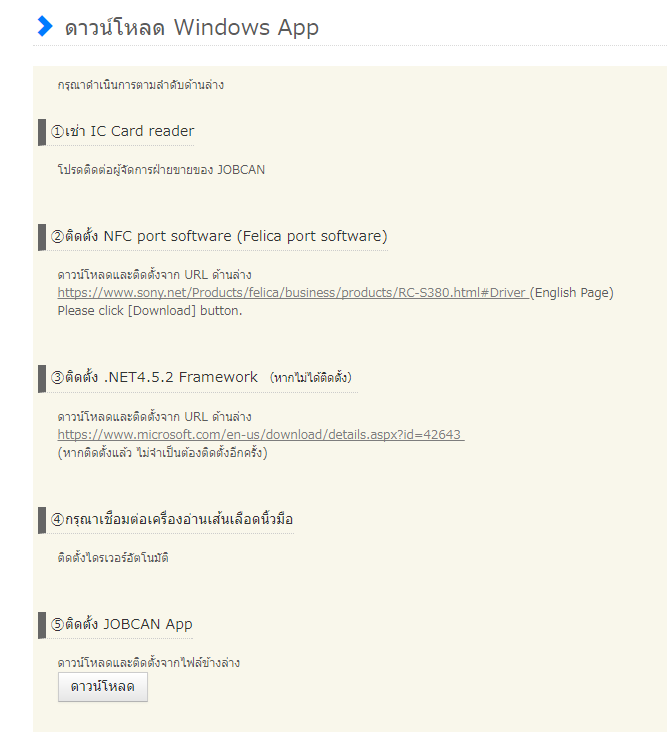Select the step ④ finger vein reader heading
The width and height of the screenshot is (667, 754).
[172, 520]
